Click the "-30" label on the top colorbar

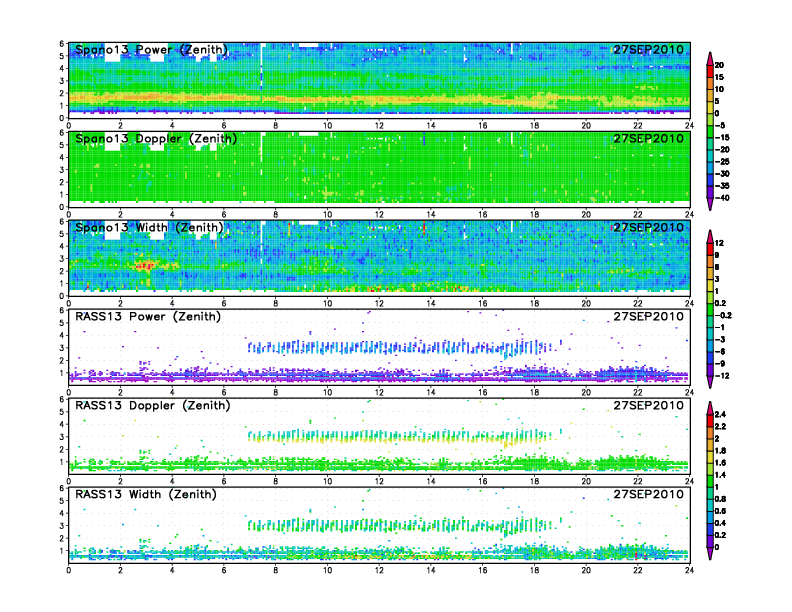[x=723, y=174]
